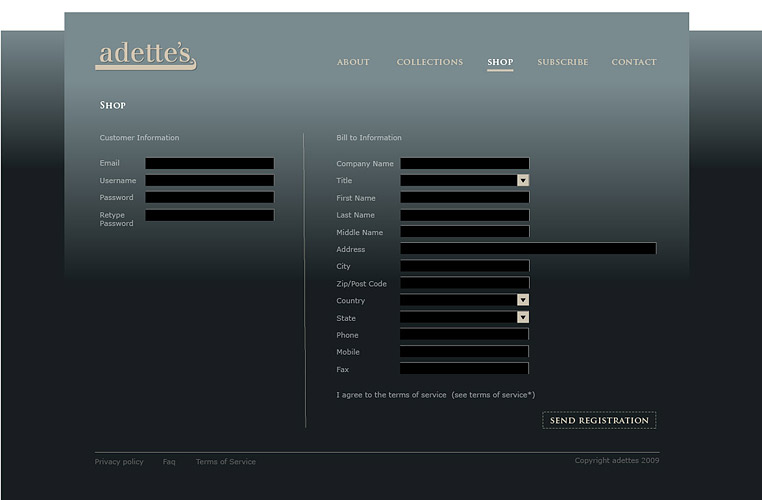
Task: Navigate to the Contact page
Action: [634, 62]
